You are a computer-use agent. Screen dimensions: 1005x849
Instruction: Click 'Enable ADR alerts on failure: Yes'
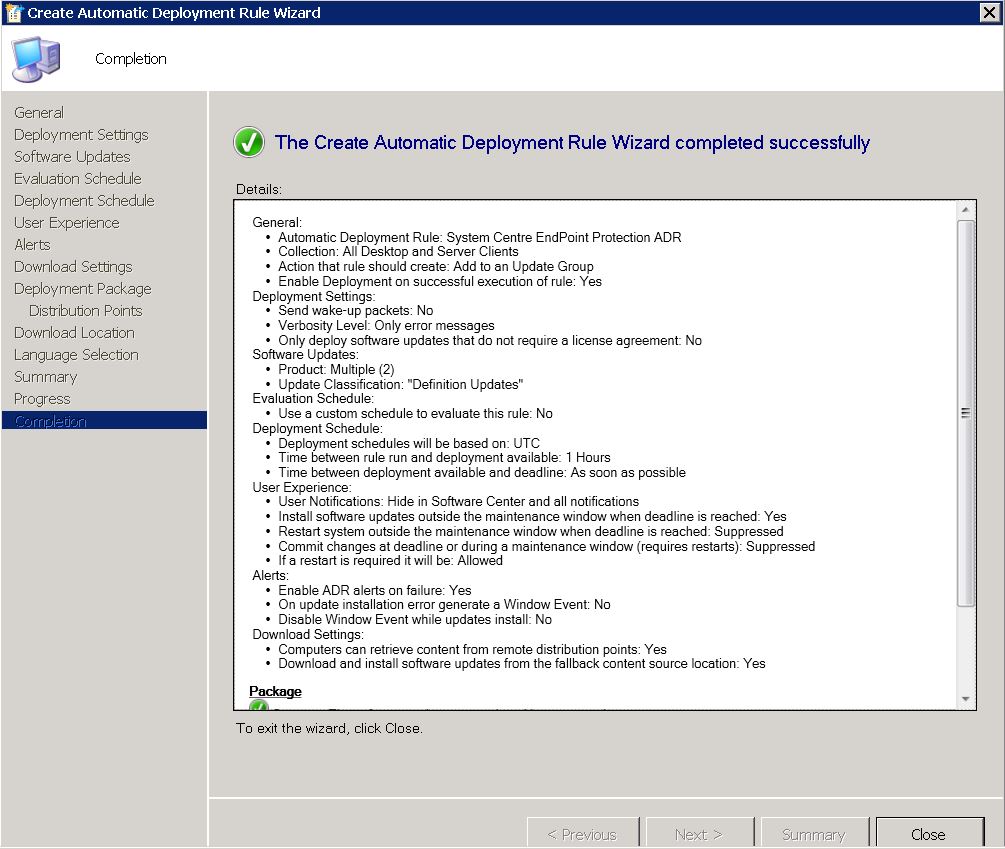(375, 590)
